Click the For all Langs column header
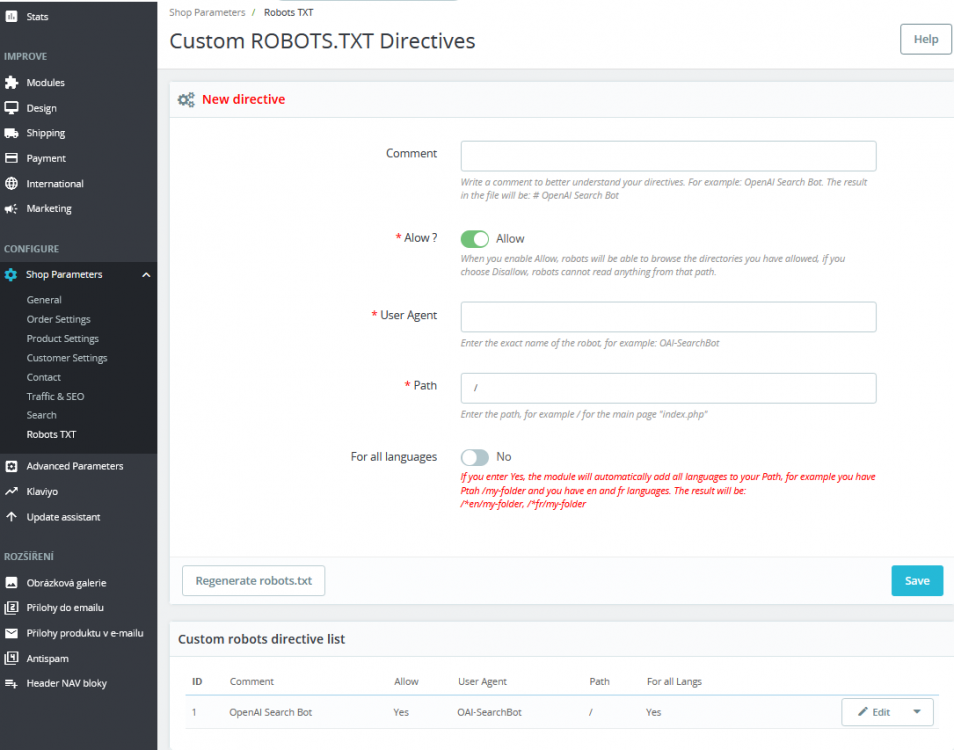 pos(674,681)
